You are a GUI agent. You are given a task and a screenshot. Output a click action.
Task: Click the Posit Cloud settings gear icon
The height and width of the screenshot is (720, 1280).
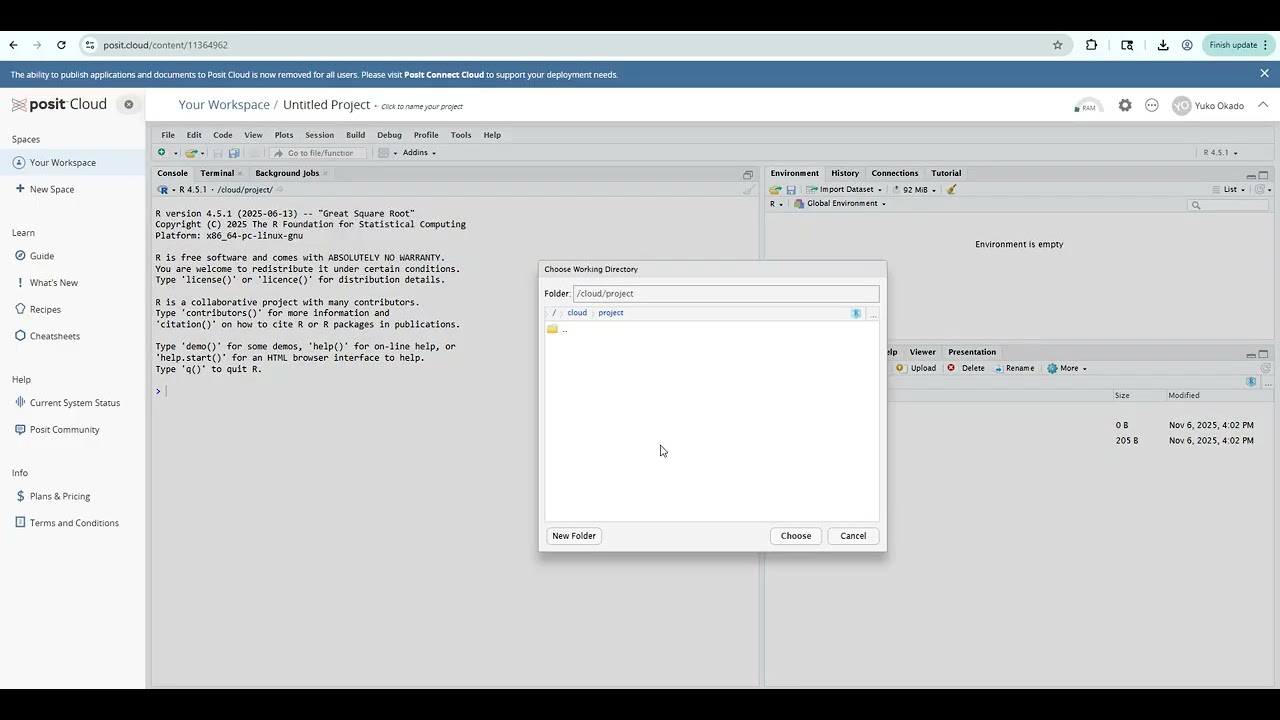(x=1125, y=105)
